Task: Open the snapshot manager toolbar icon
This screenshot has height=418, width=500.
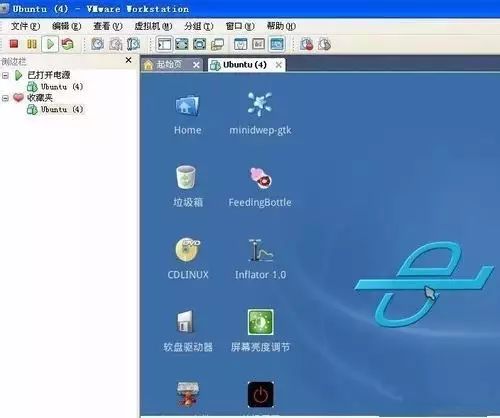Action: point(133,44)
